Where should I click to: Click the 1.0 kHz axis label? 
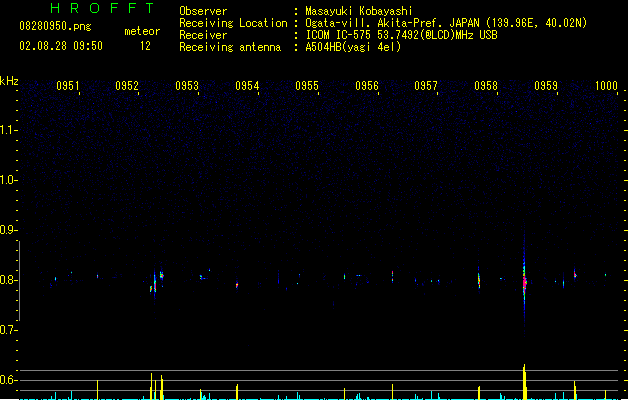coord(9,180)
